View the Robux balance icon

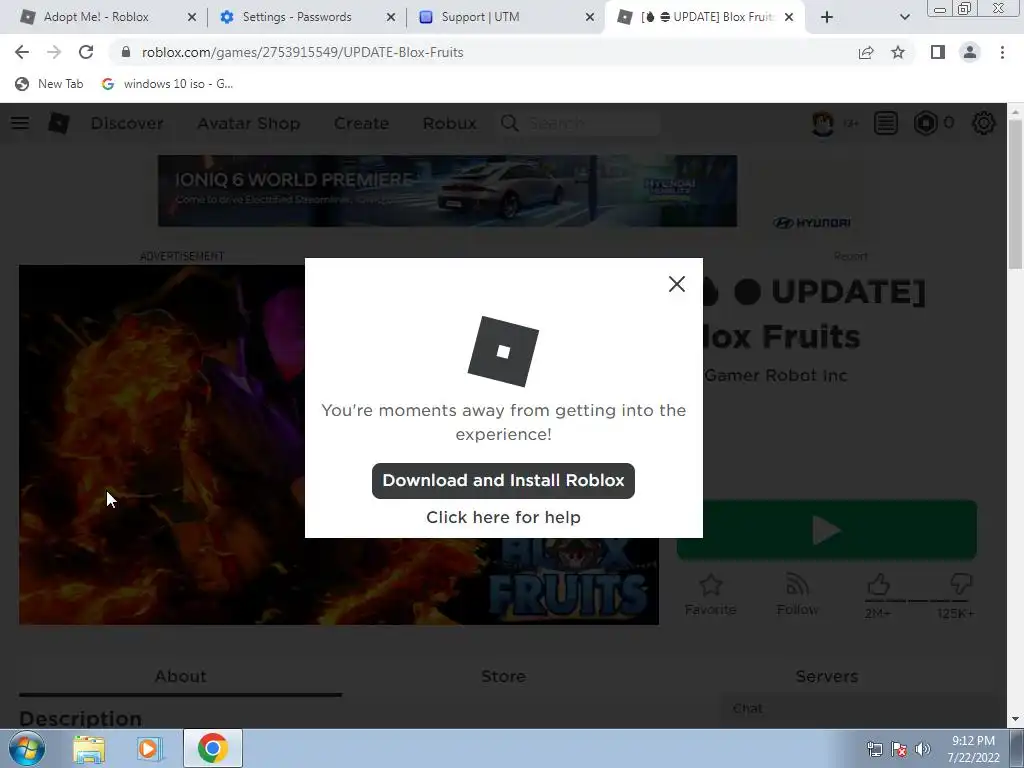925,123
